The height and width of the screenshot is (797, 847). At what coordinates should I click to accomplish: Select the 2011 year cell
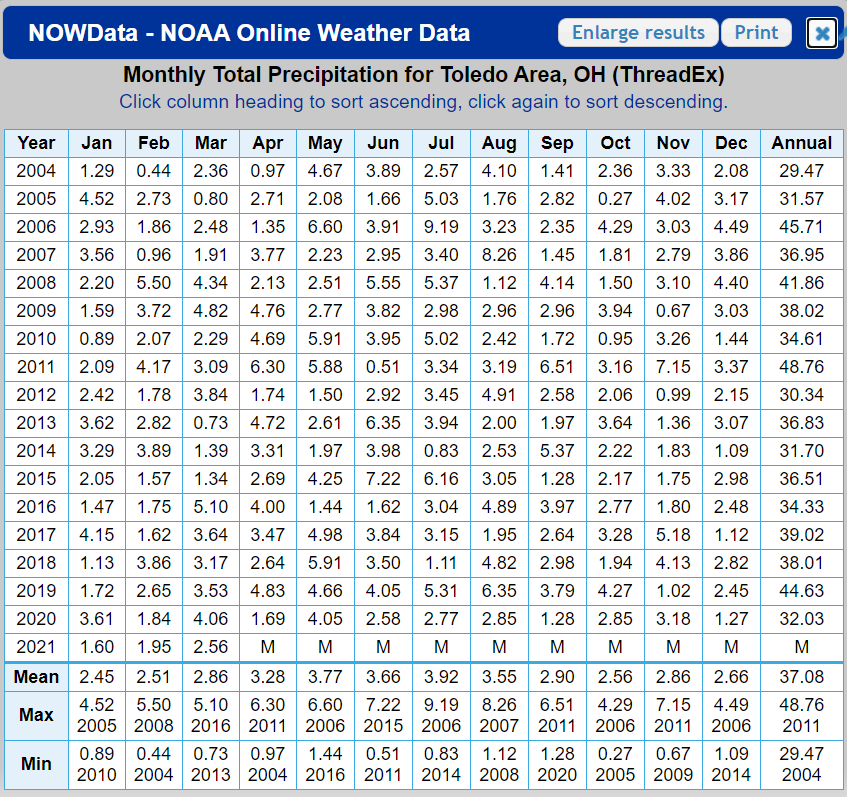tap(36, 367)
